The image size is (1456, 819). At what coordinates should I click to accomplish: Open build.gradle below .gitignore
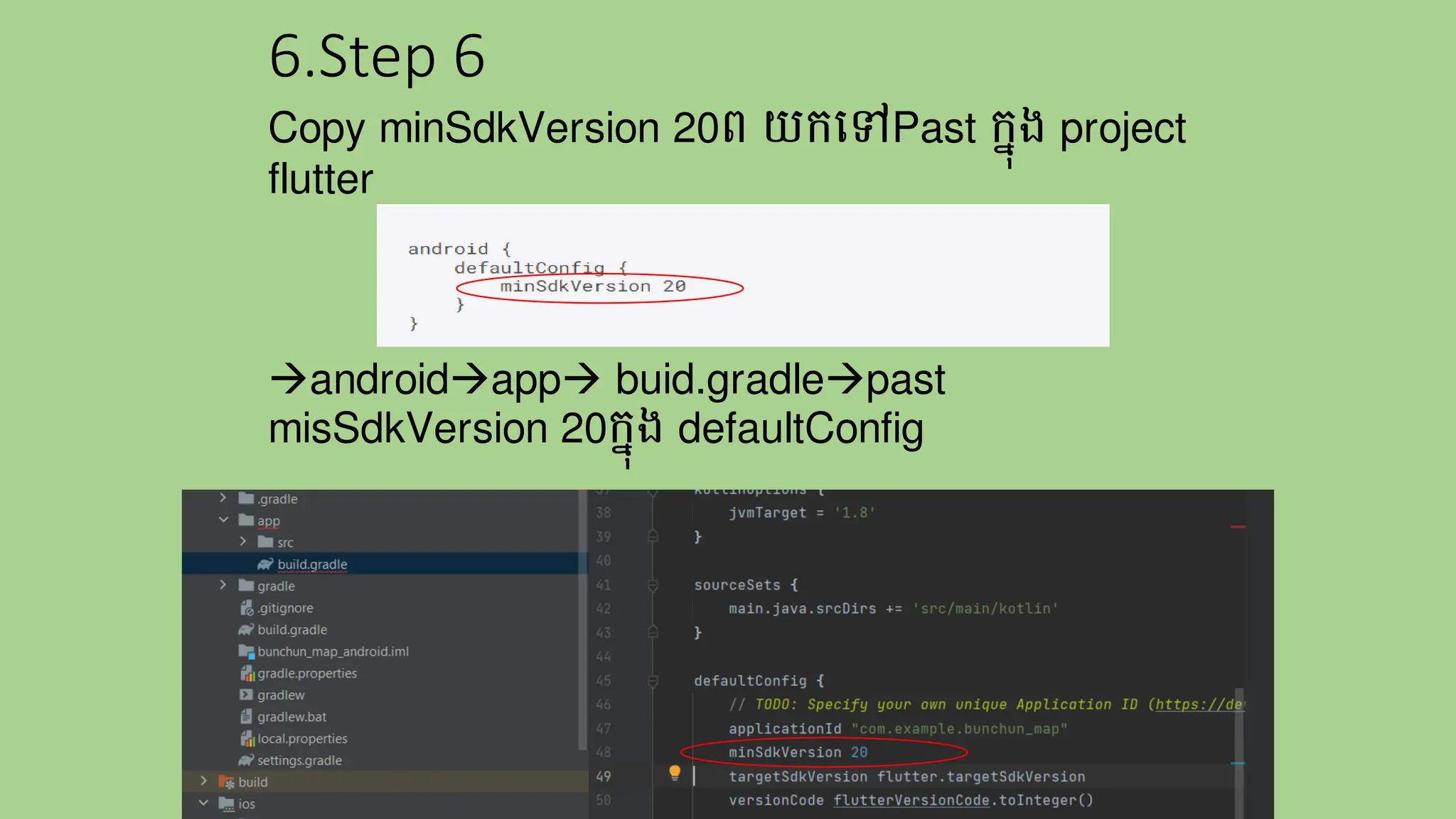[x=292, y=630]
